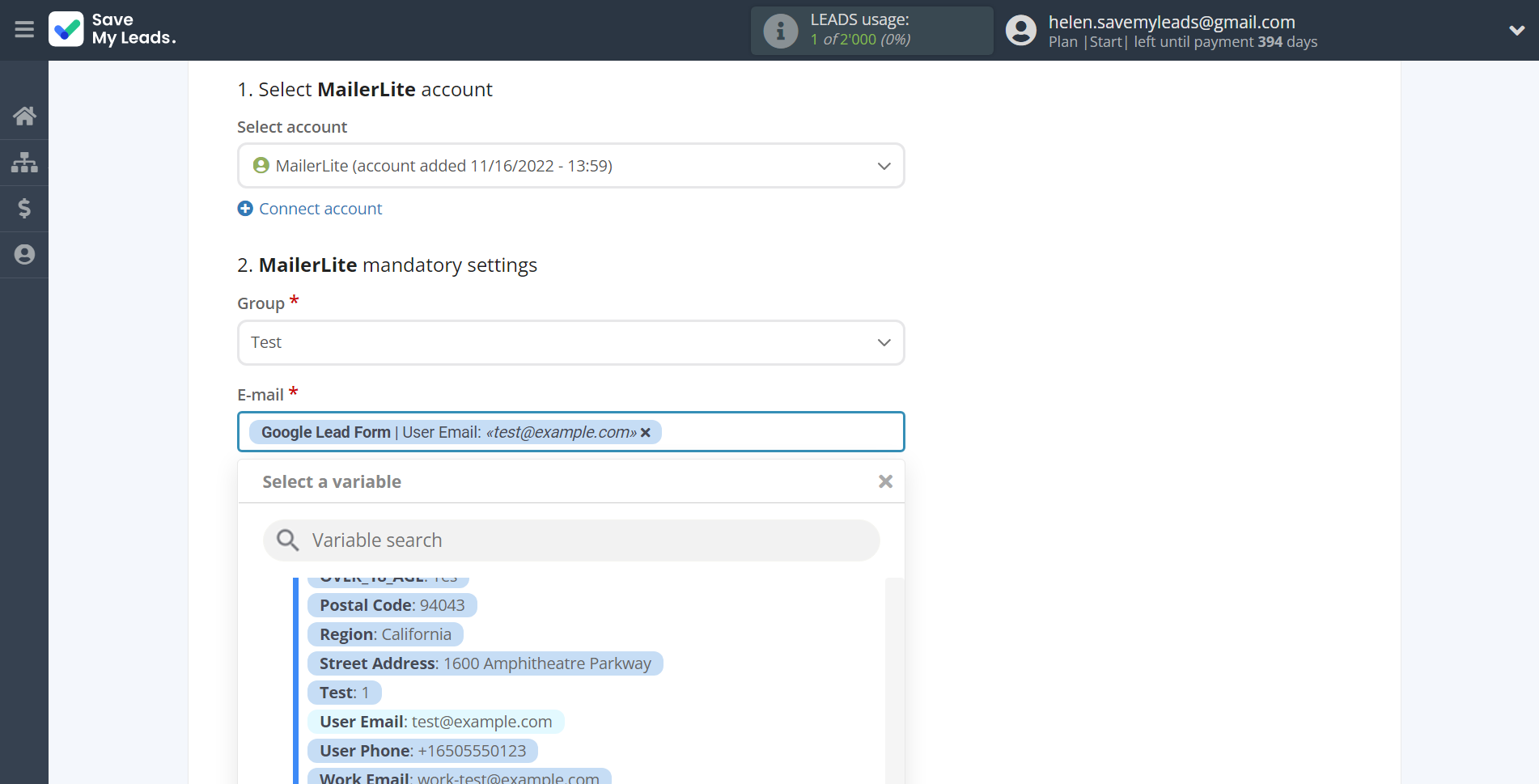Pick the Street Address variable
Viewport: 1539px width, 784px height.
485,663
